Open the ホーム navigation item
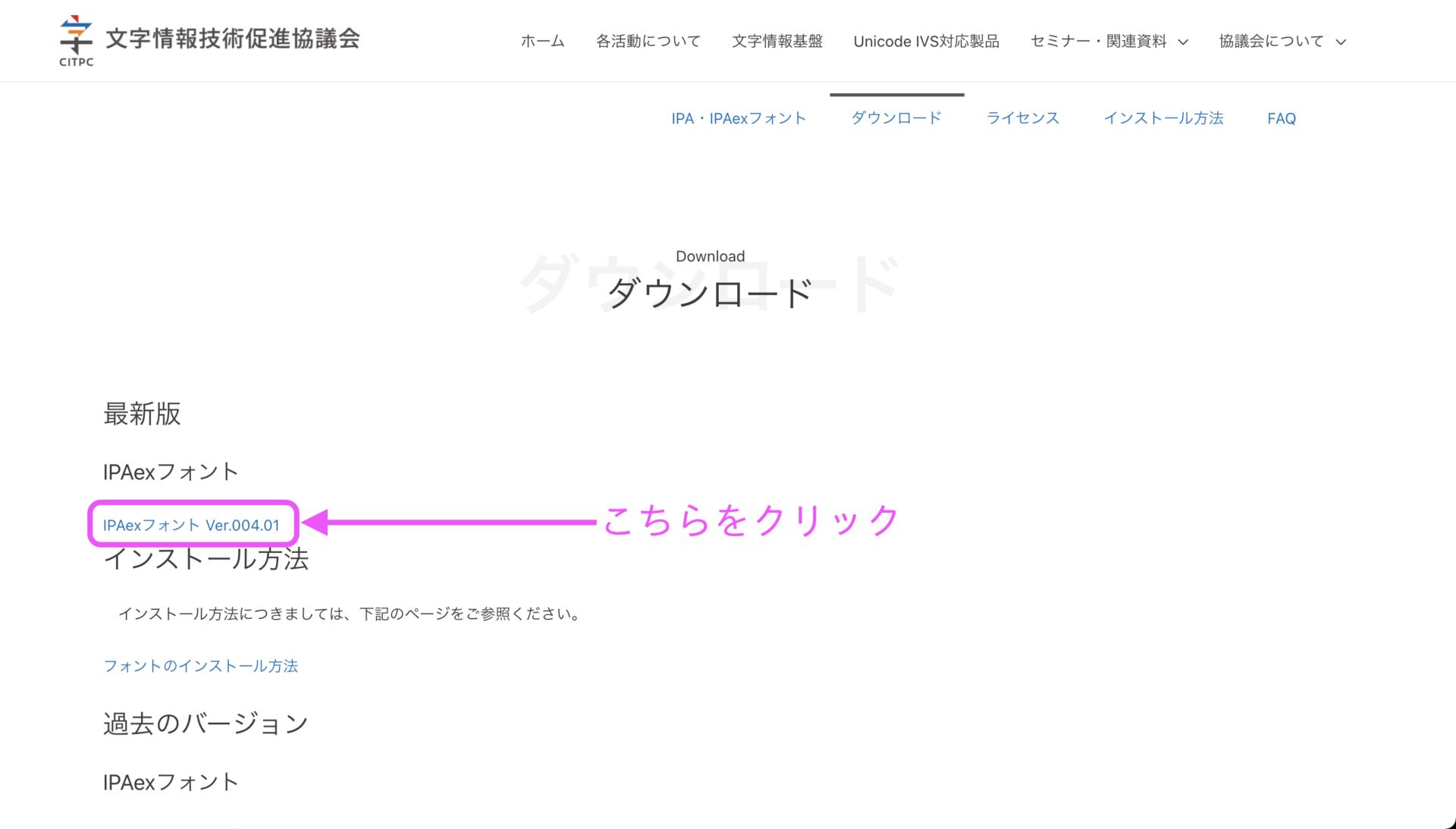Viewport: 1456px width, 829px height. [542, 41]
